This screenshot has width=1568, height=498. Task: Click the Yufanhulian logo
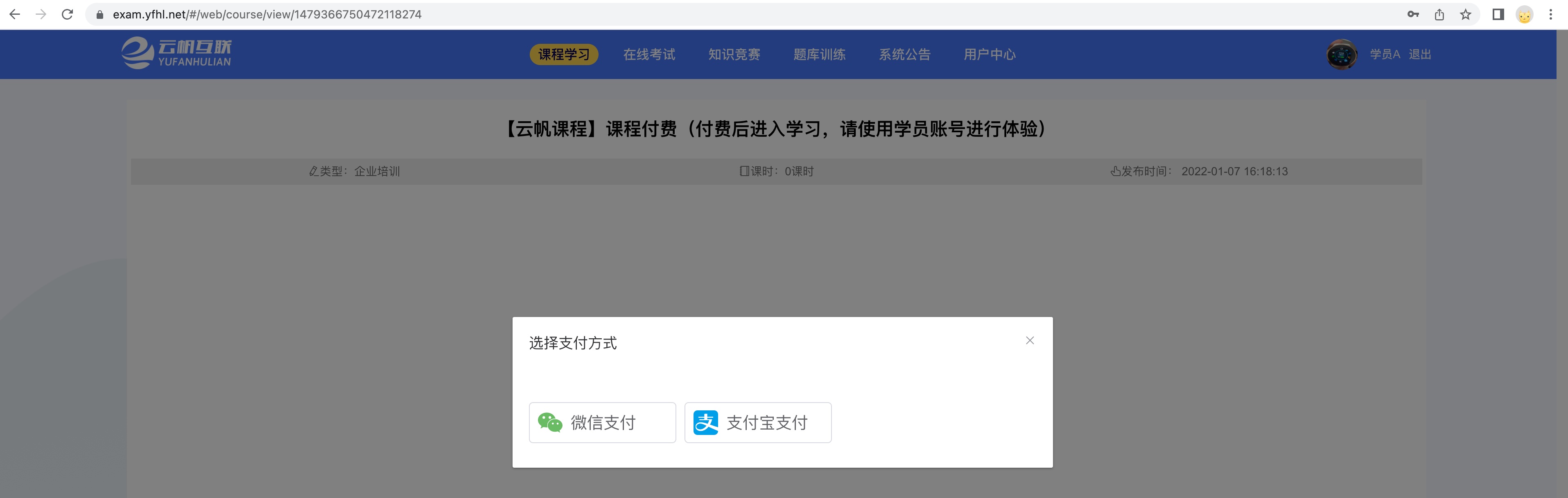[176, 54]
